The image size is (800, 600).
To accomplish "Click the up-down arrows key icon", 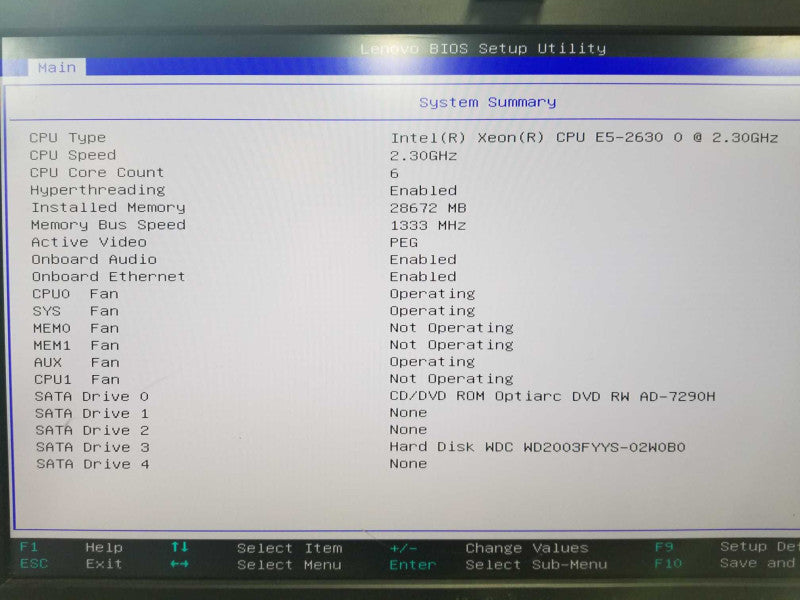I will click(180, 547).
